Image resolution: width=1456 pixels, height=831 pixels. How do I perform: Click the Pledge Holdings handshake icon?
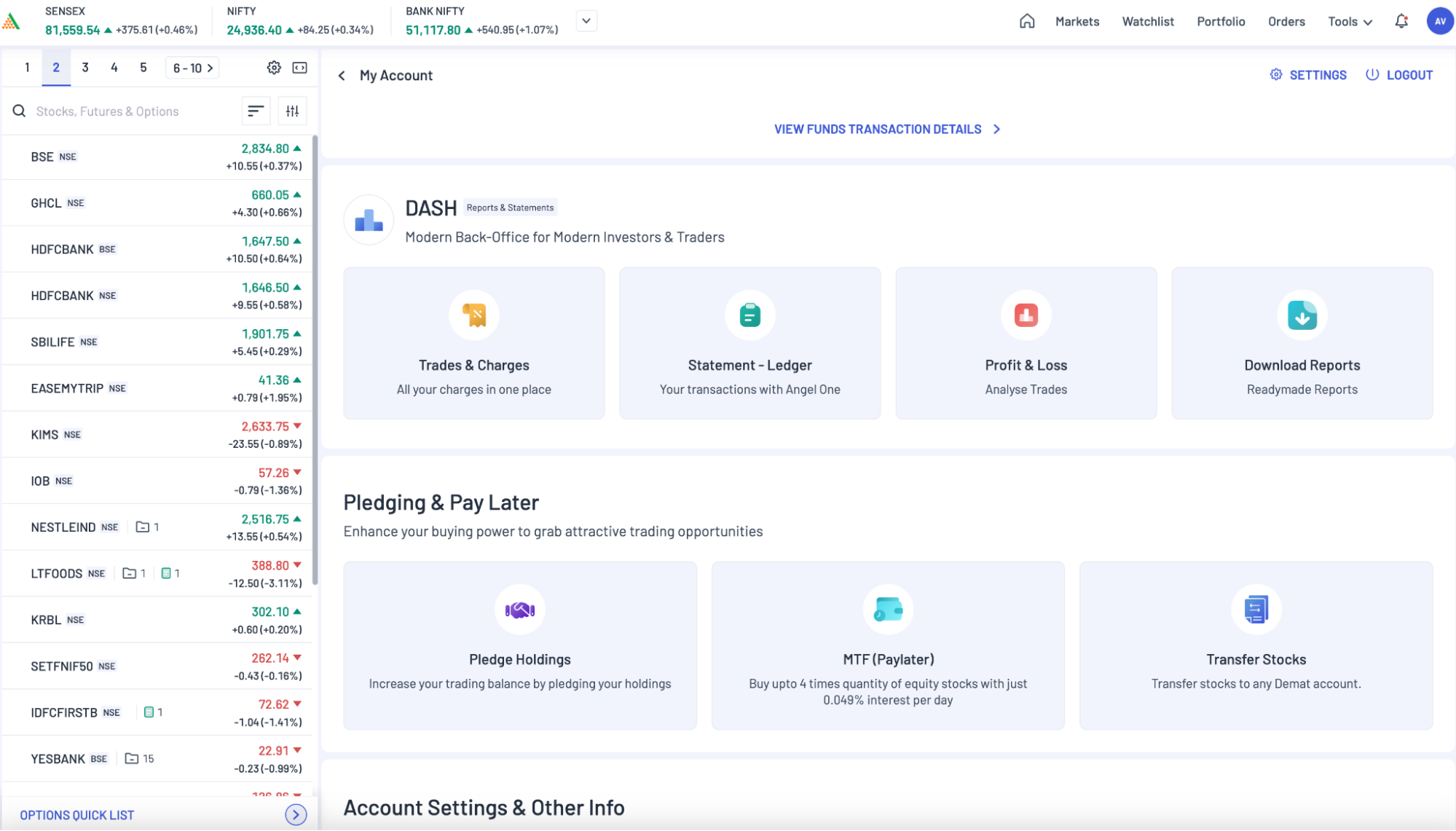(x=519, y=610)
